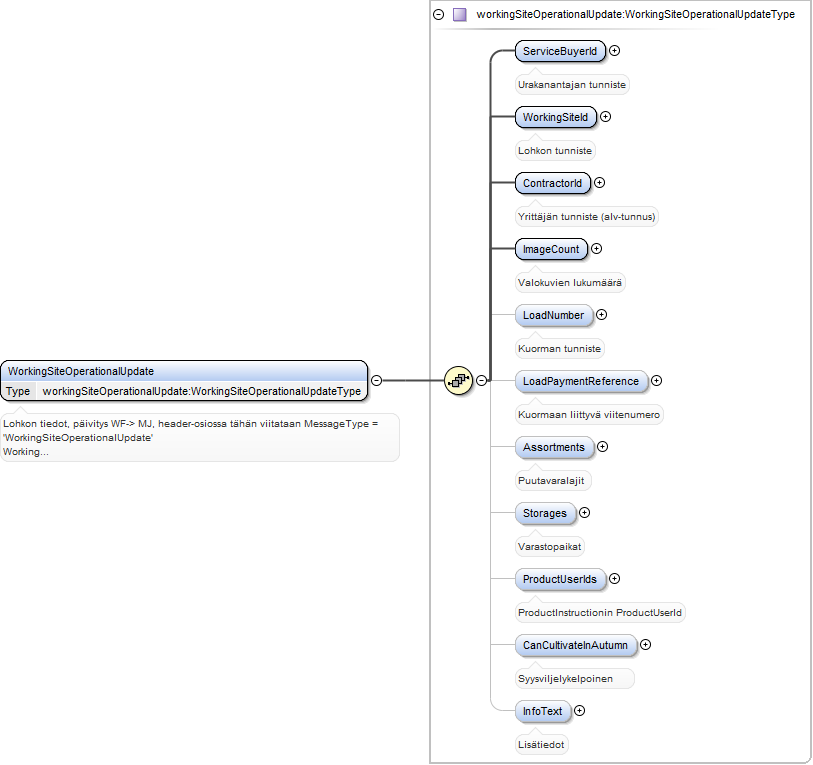The height and width of the screenshot is (765, 813).
Task: Collapse the WorkingSiteOperationalUpdate element node
Action: click(377, 381)
